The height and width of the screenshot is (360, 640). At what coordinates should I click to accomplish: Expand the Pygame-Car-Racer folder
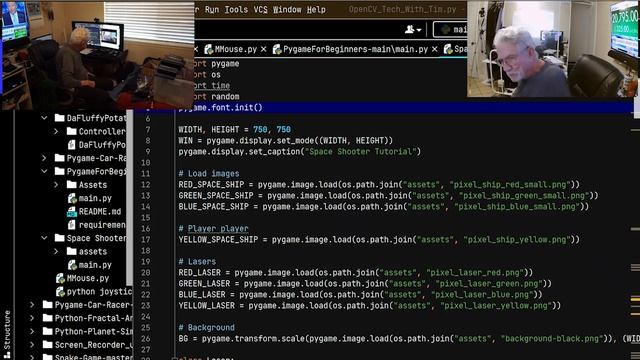click(32, 305)
